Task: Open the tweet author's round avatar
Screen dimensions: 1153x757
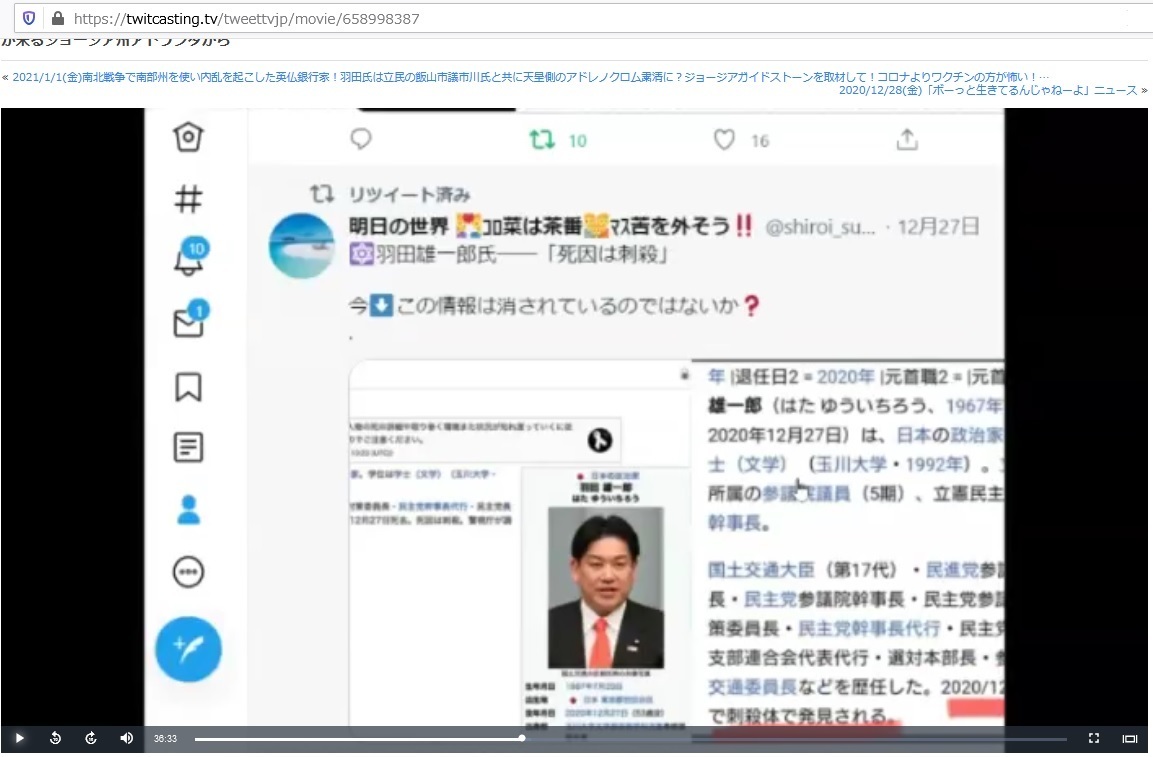Action: pos(301,246)
